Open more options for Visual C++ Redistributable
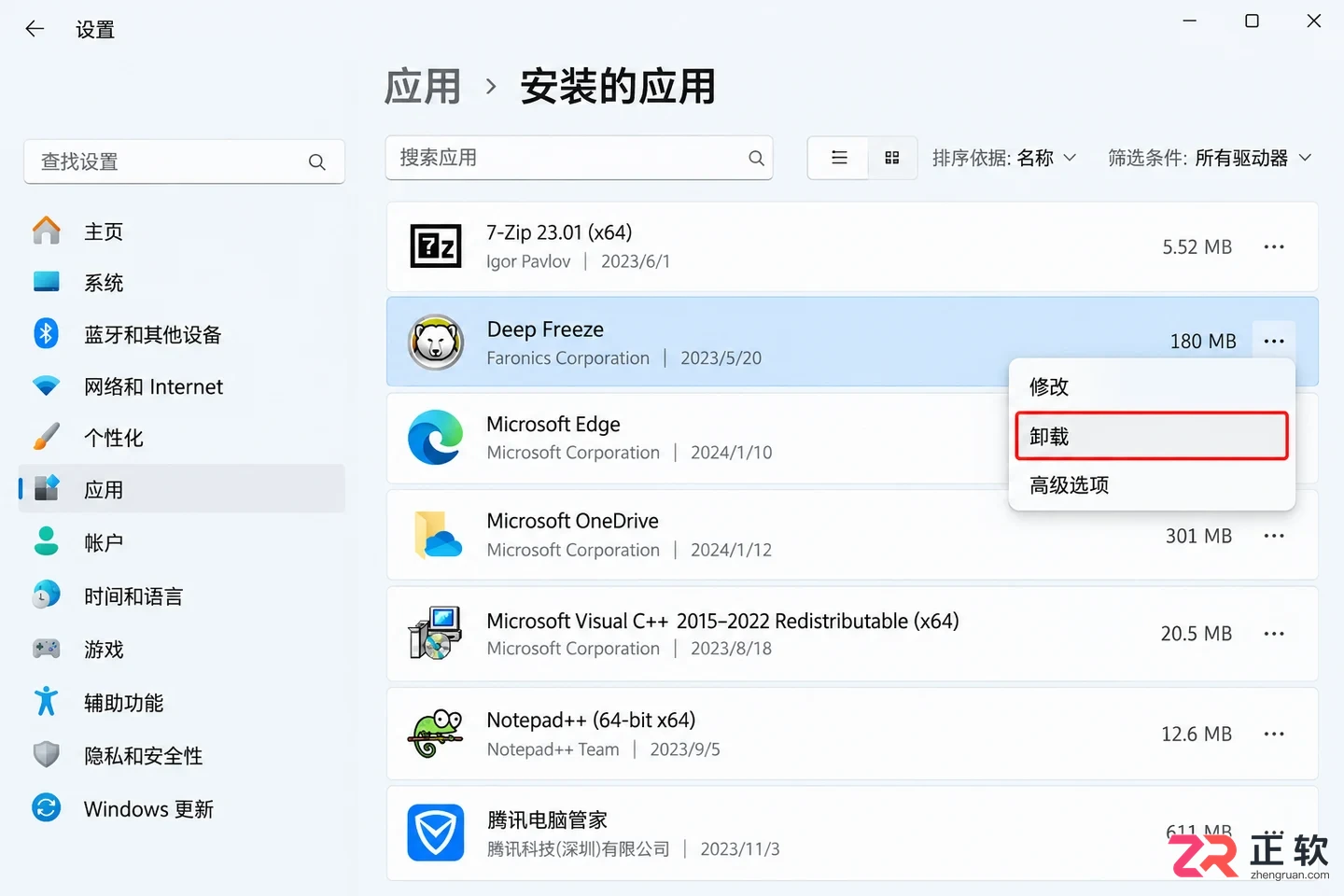 click(x=1274, y=634)
